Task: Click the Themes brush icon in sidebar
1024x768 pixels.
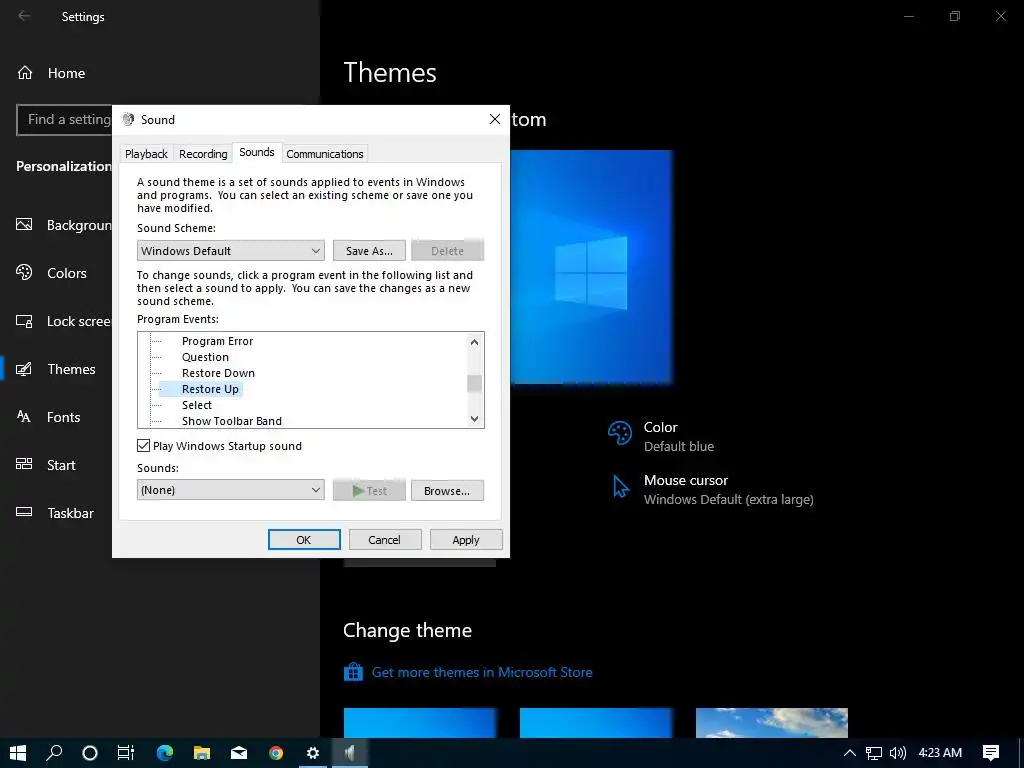Action: pos(24,369)
